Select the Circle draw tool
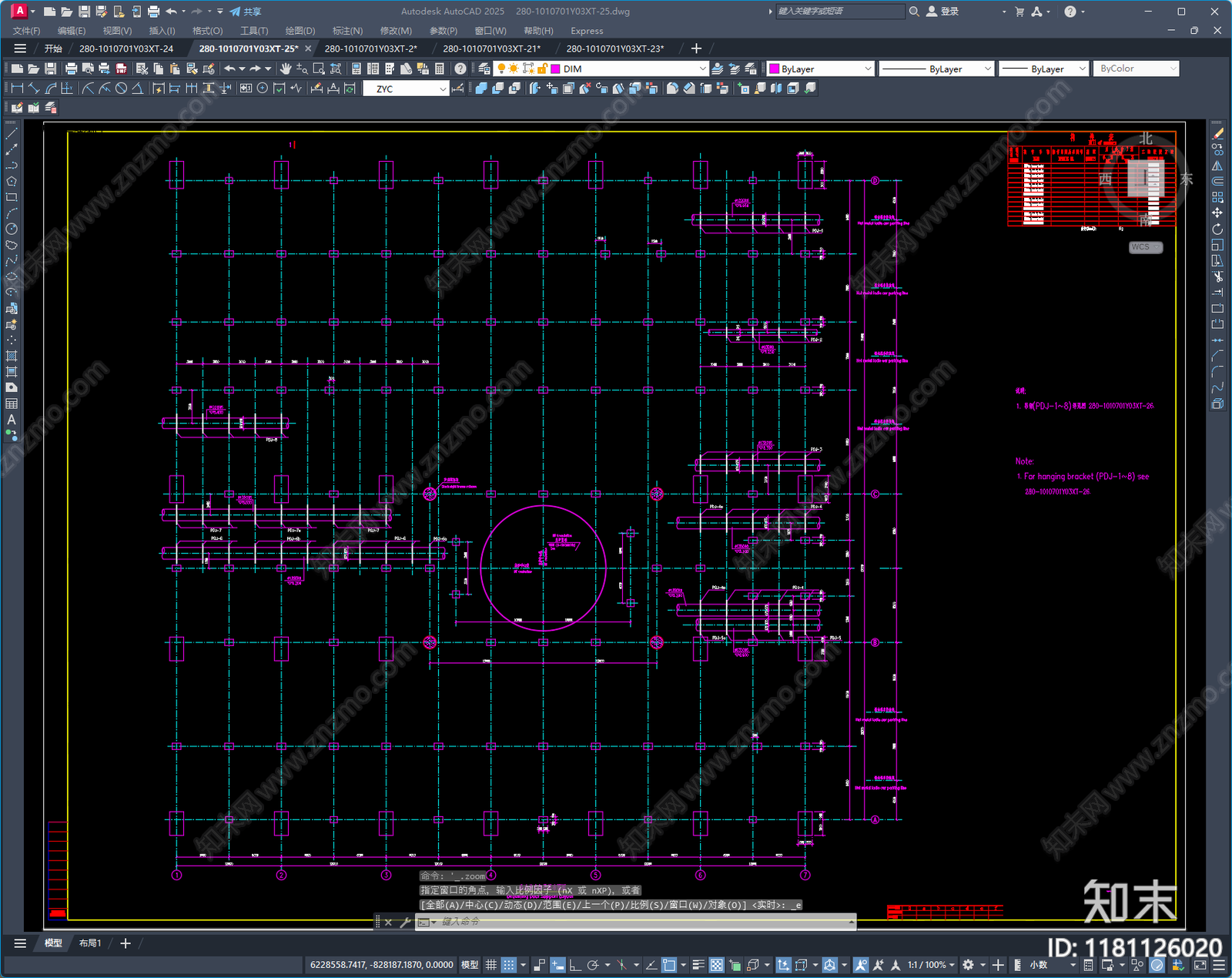This screenshot has width=1232, height=978. pyautogui.click(x=12, y=229)
